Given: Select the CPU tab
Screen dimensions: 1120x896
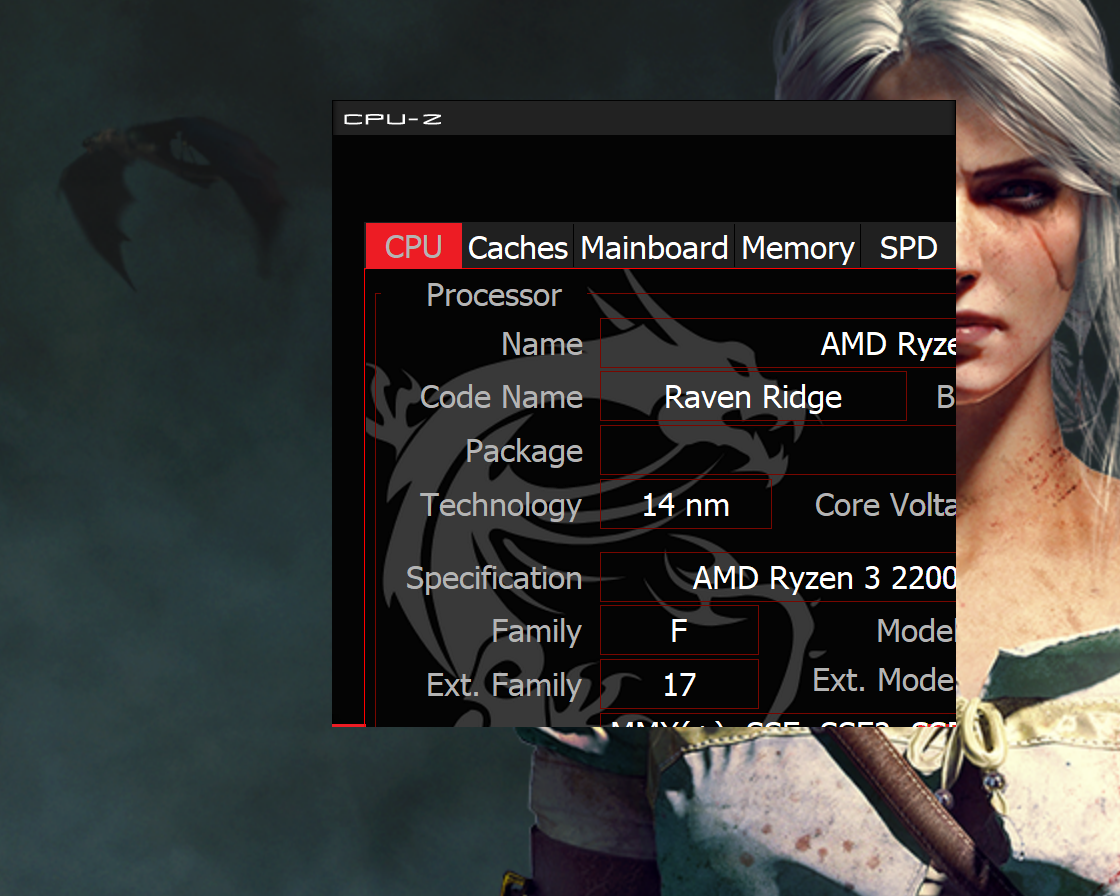Looking at the screenshot, I should (414, 247).
